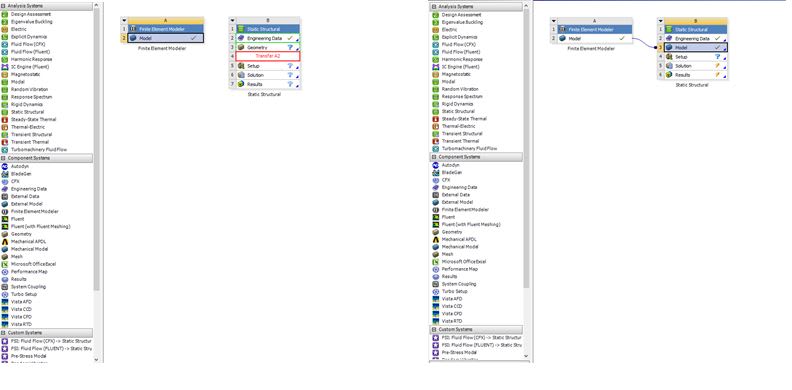This screenshot has width=792, height=390.
Task: Click Transient Thermal icon in left toolbox
Action: pos(5,142)
